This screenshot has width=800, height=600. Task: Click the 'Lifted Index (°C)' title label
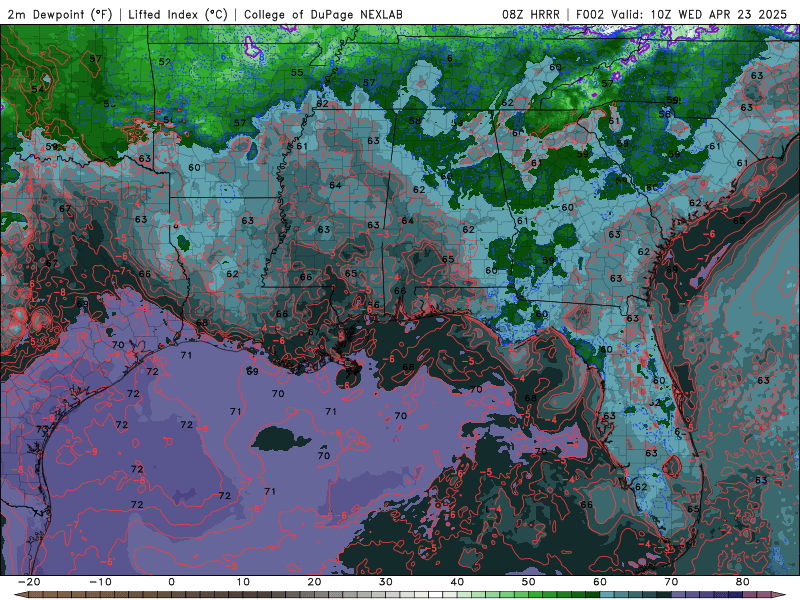point(178,15)
